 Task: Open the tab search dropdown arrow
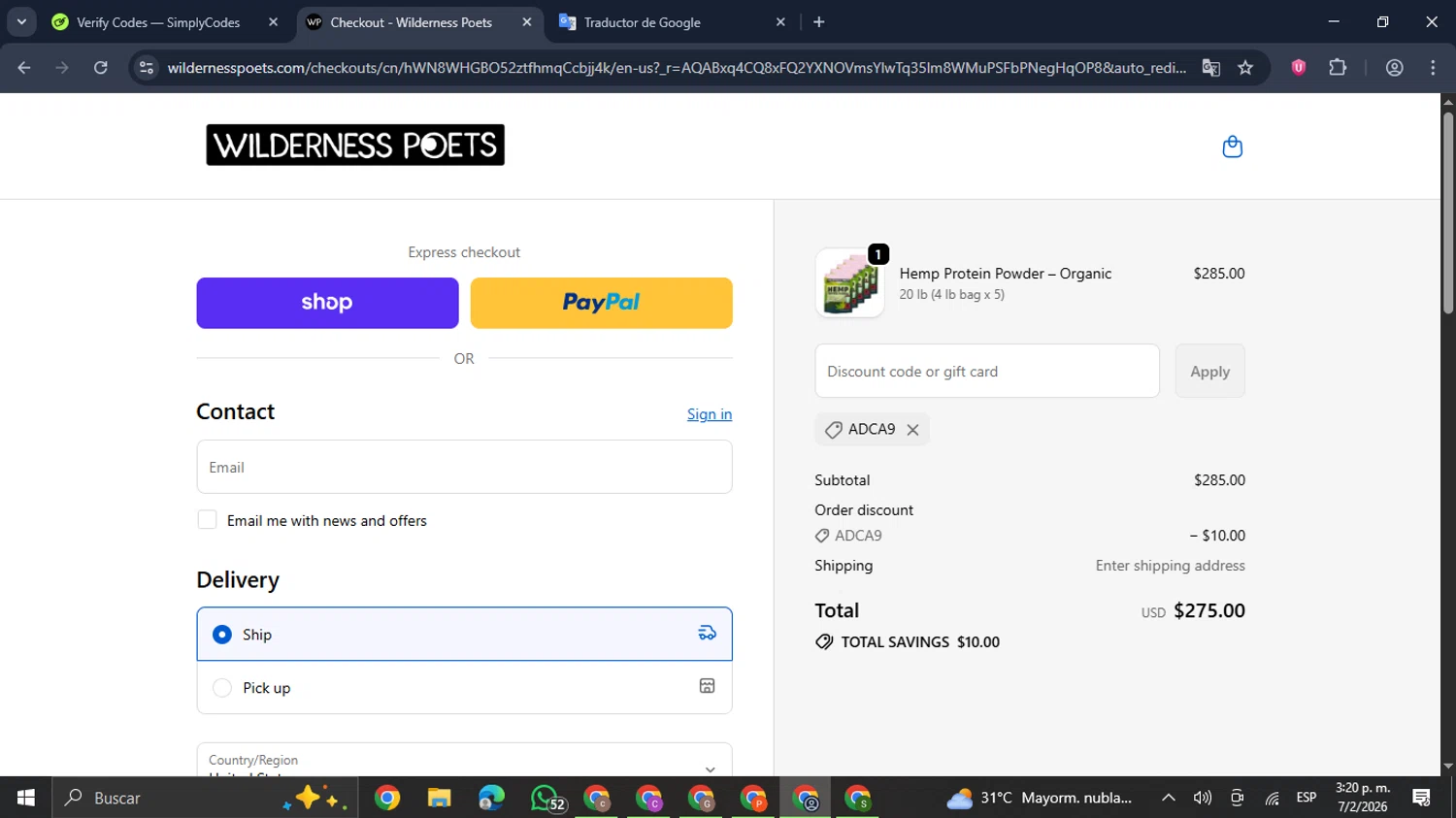click(x=21, y=22)
